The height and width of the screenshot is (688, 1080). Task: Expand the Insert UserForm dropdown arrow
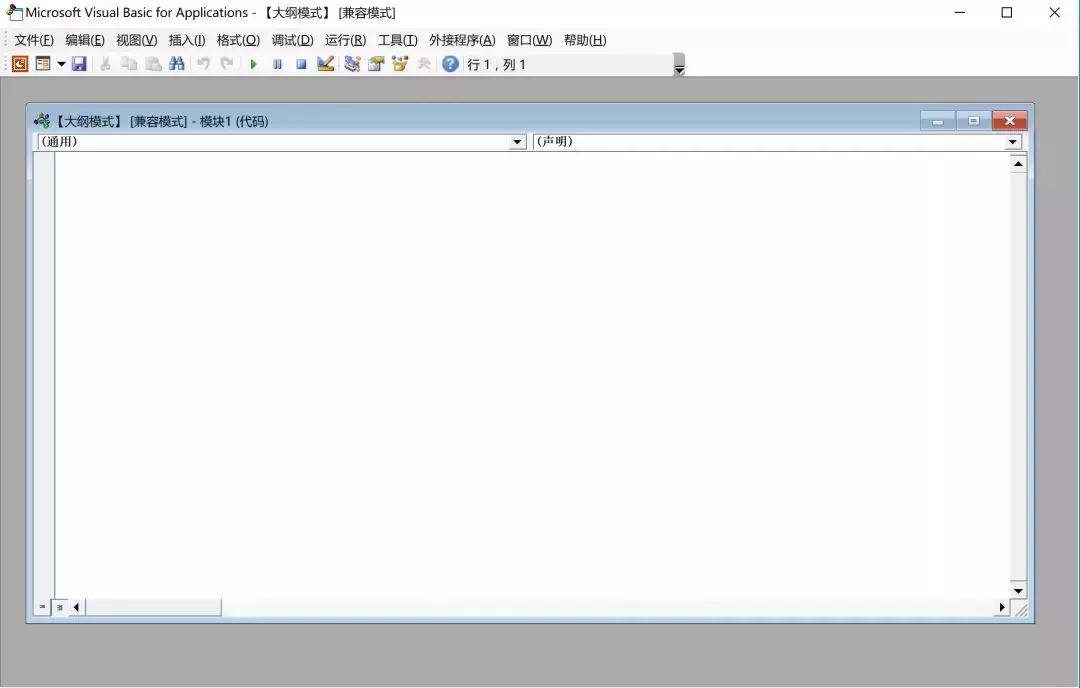click(60, 63)
